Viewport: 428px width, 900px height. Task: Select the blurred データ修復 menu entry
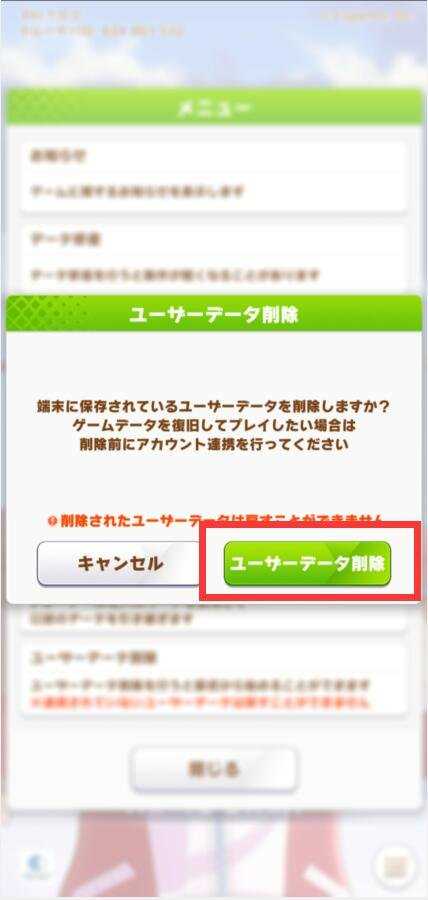pyautogui.click(x=213, y=257)
